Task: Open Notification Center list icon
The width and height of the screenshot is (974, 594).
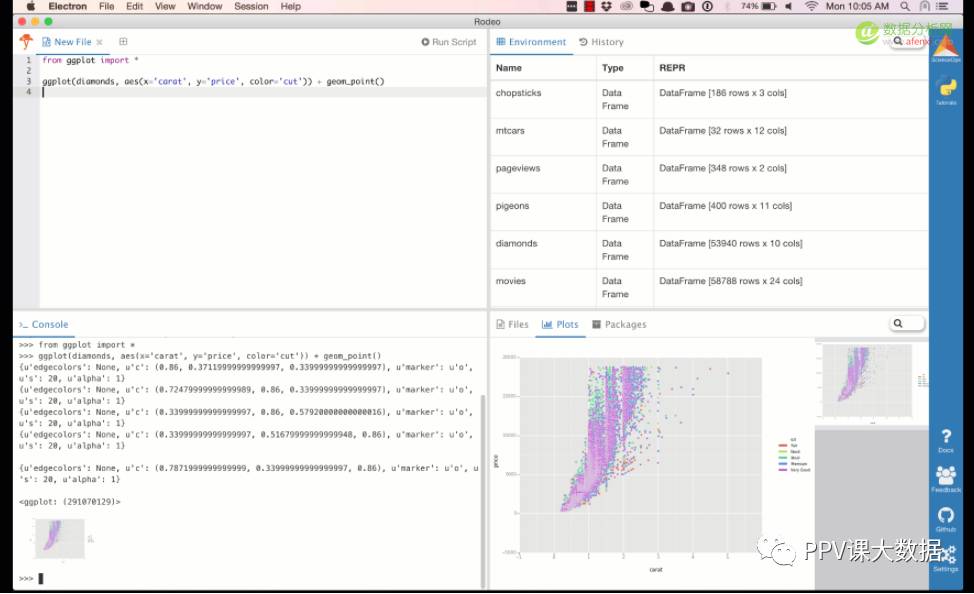Action: [942, 6]
